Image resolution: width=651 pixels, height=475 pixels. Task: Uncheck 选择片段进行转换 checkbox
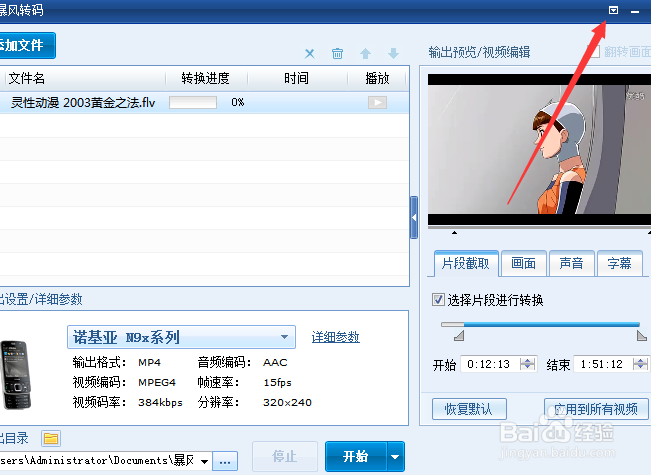(438, 300)
